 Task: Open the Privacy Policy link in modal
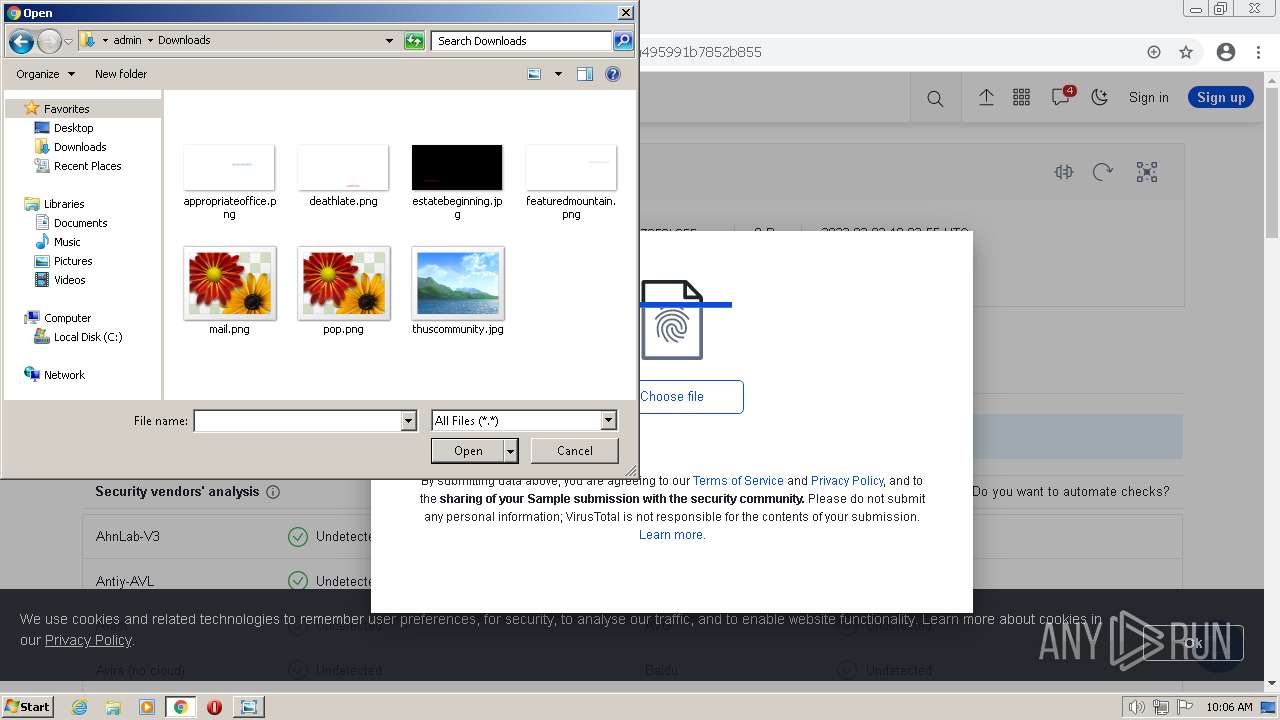click(x=847, y=481)
